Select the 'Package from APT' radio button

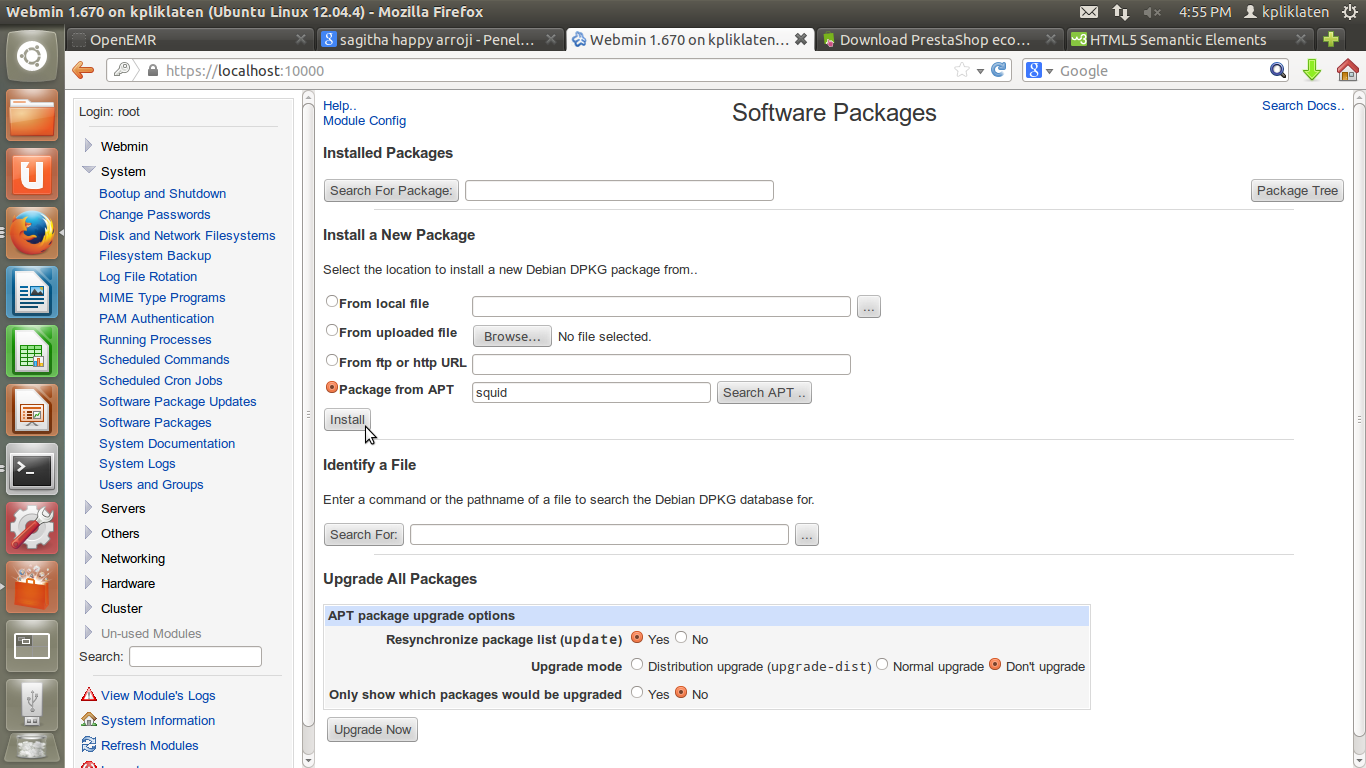pos(331,388)
